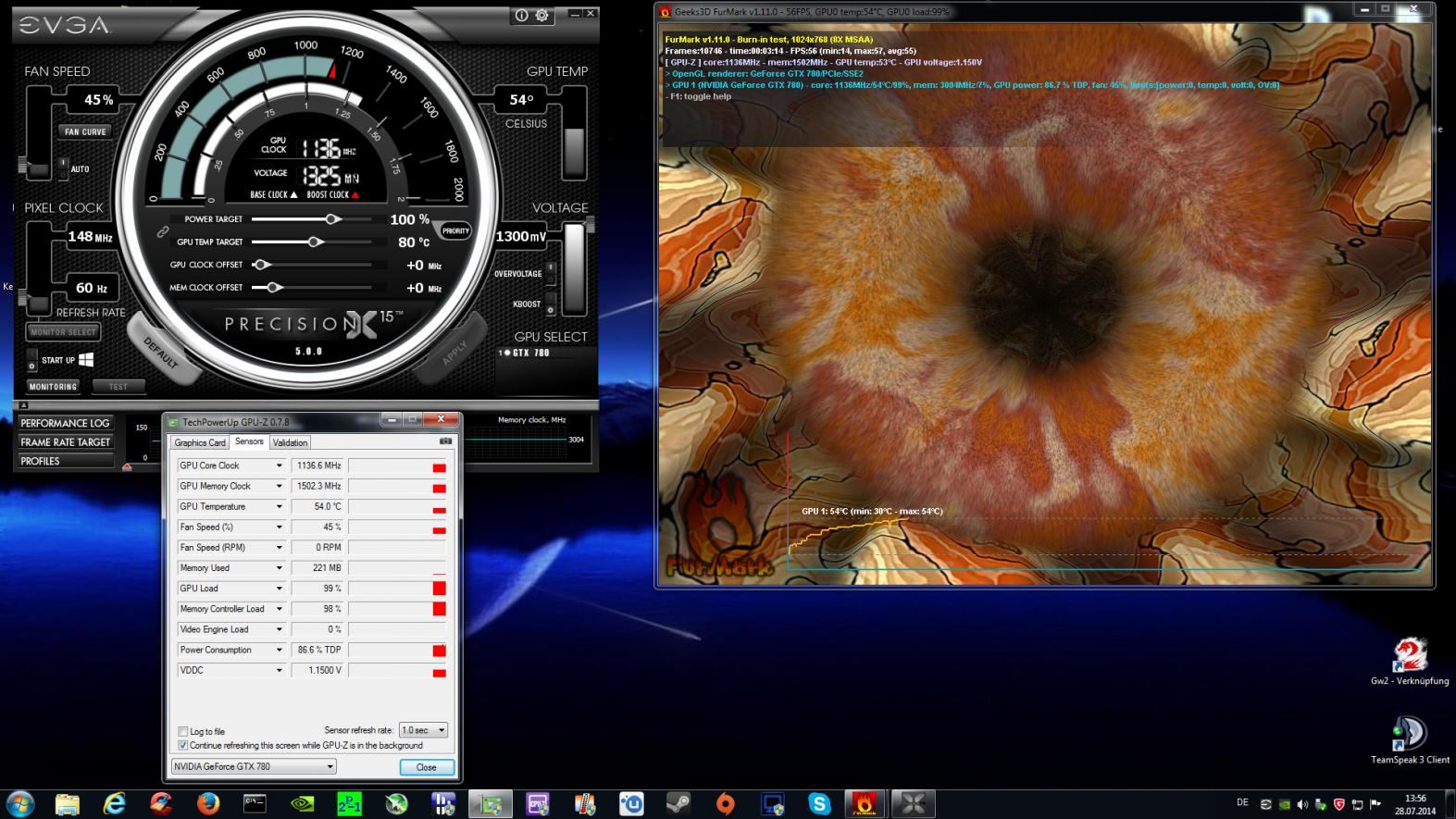1456x819 pixels.
Task: Click the red shield tray icon
Action: click(1339, 804)
